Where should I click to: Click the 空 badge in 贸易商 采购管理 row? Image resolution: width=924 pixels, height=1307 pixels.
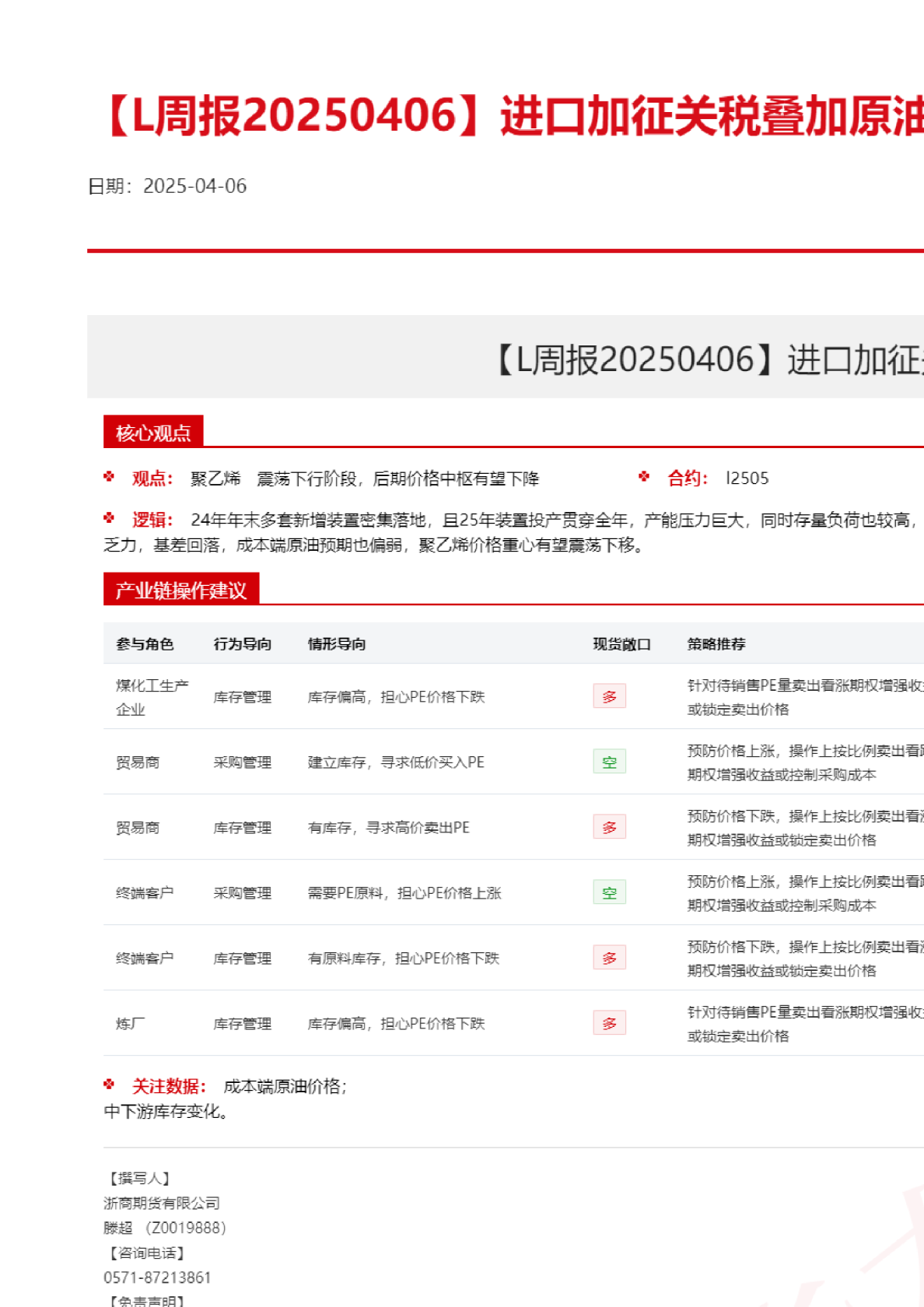click(609, 762)
